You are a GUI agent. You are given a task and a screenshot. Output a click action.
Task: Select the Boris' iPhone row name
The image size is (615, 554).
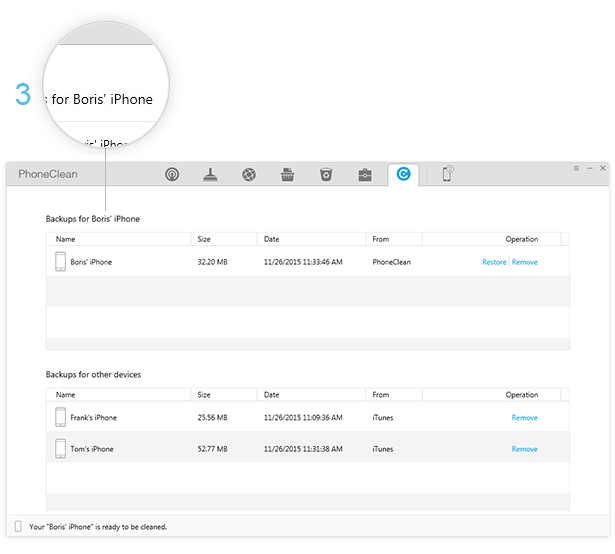coord(91,262)
